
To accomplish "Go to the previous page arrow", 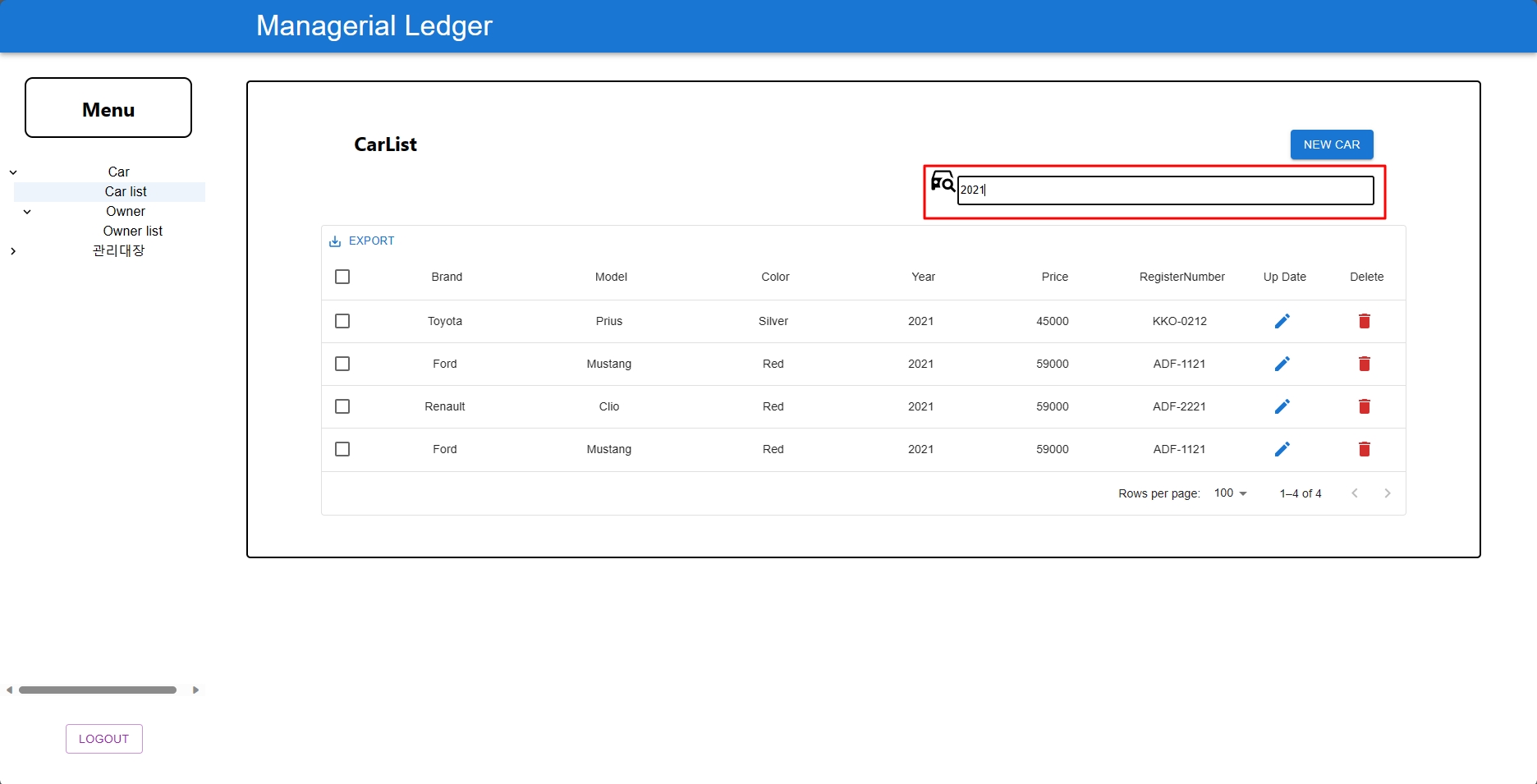I will click(1355, 493).
